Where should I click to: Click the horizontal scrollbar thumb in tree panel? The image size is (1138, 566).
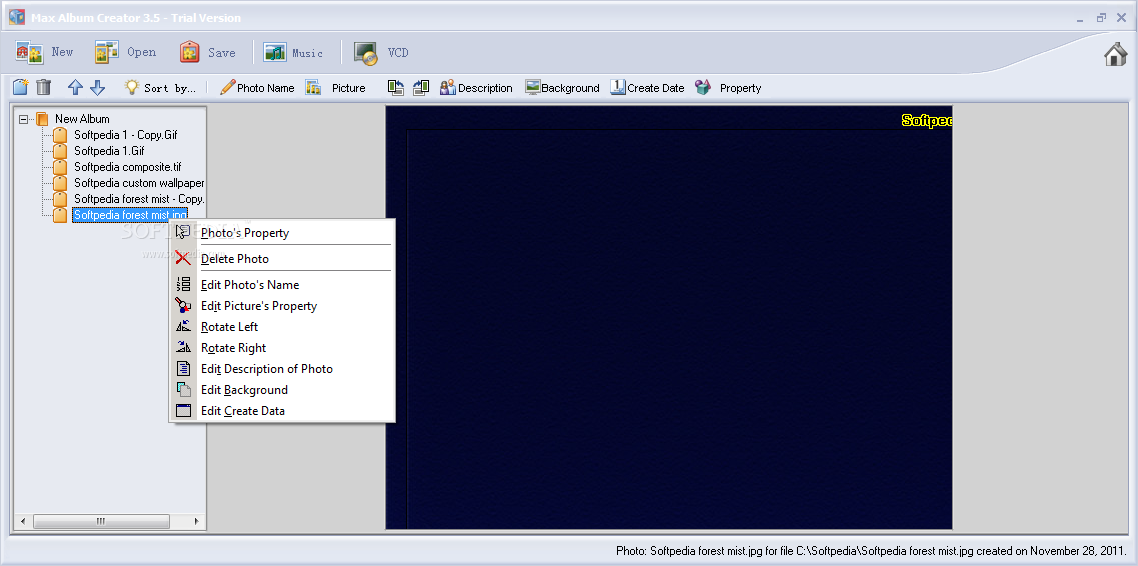click(x=101, y=521)
